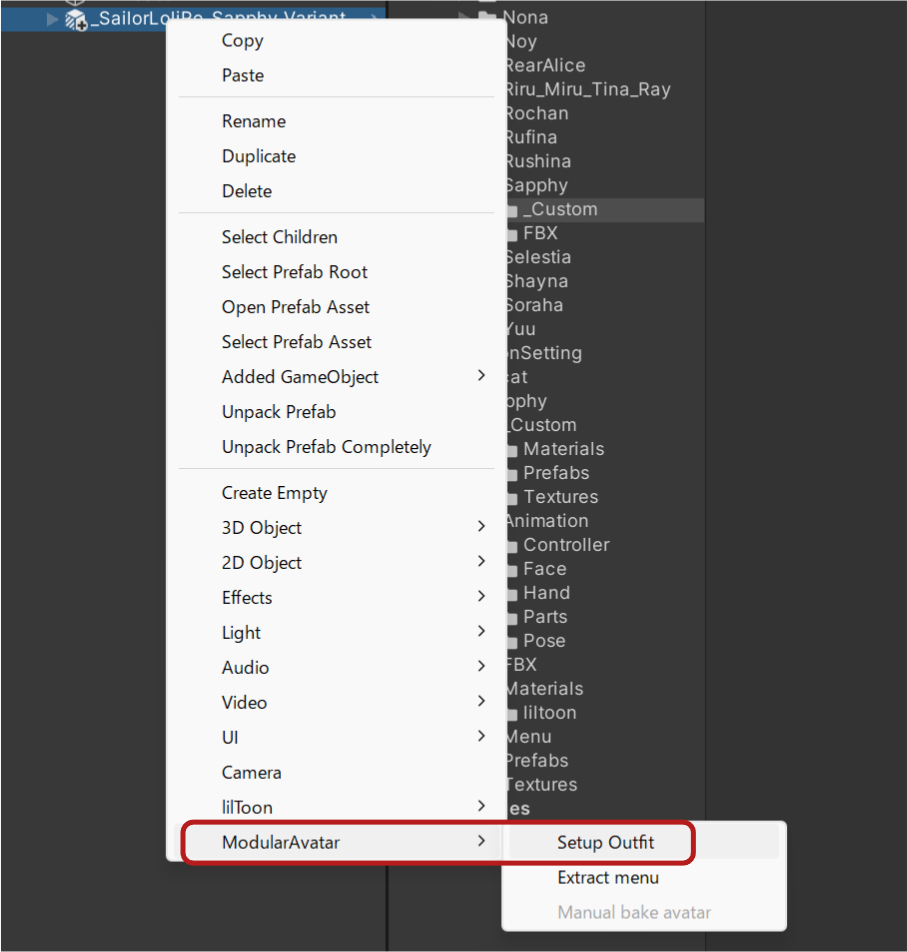Open the lilToon submenu
907x952 pixels.
[x=337, y=808]
